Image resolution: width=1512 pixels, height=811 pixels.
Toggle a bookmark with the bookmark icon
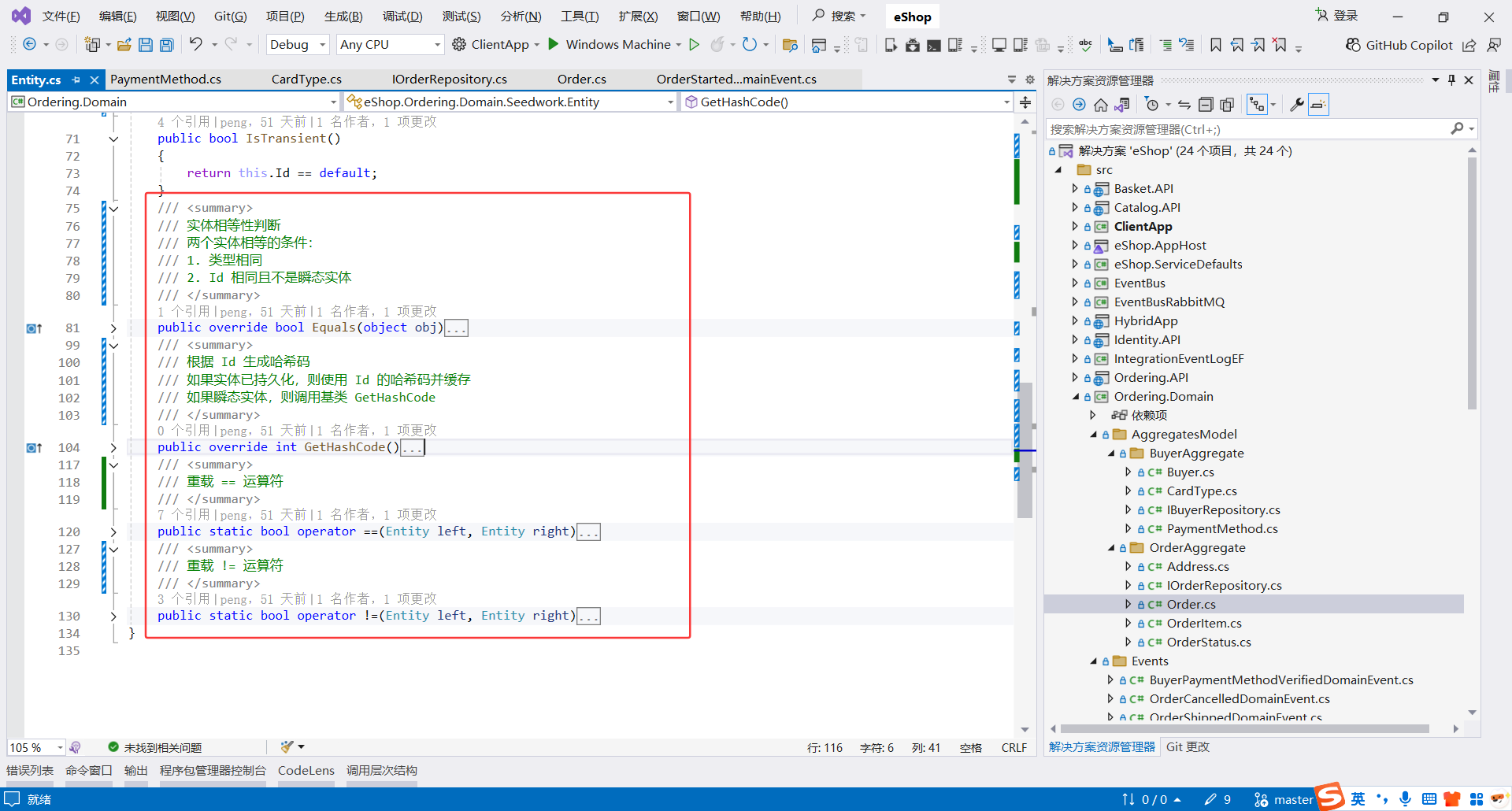tap(1216, 45)
